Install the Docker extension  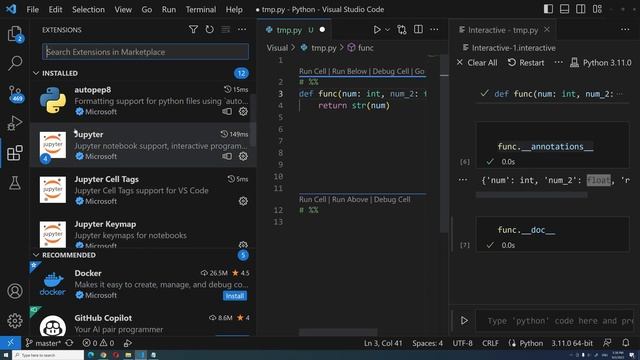point(235,296)
